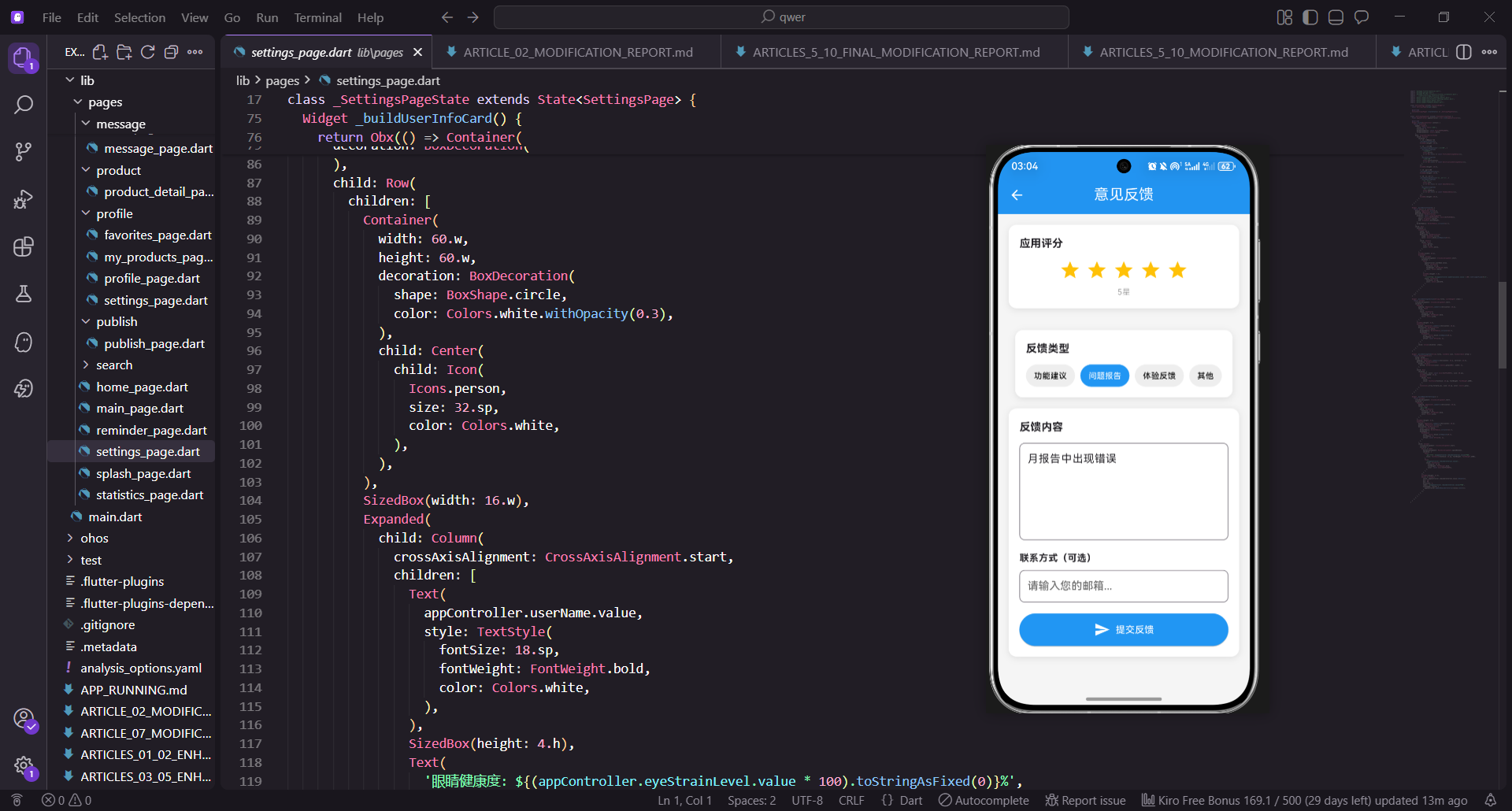The image size is (1512, 811).
Task: Open home_page.dart in the file tree
Action: [x=142, y=387]
